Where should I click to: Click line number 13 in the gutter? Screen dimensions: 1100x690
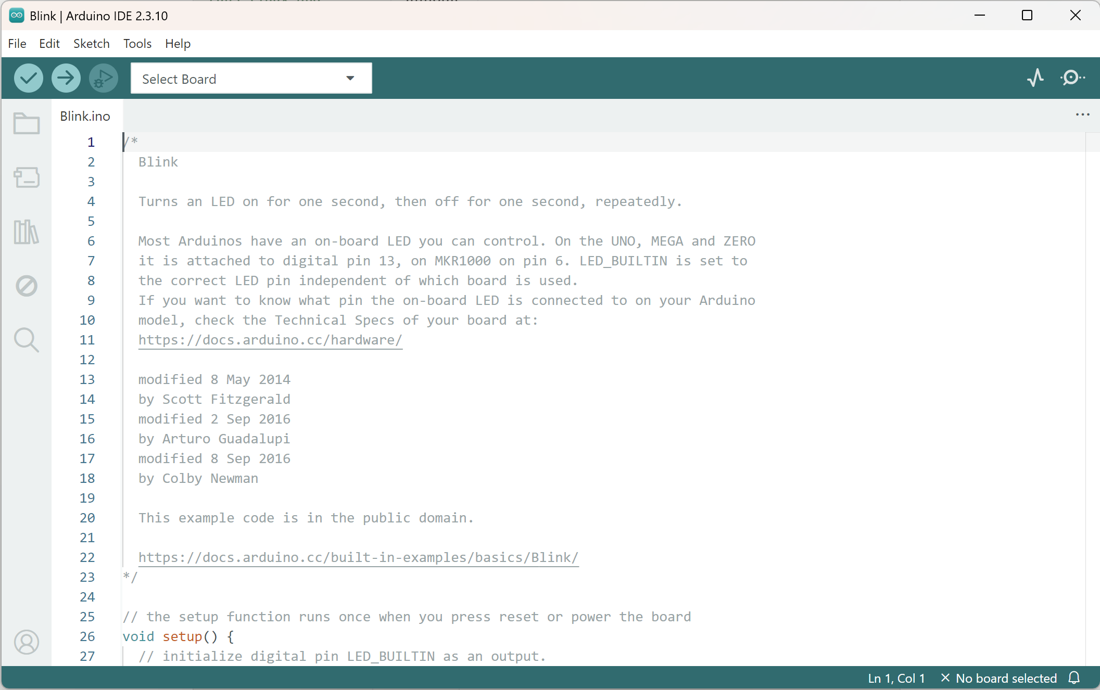tap(87, 379)
